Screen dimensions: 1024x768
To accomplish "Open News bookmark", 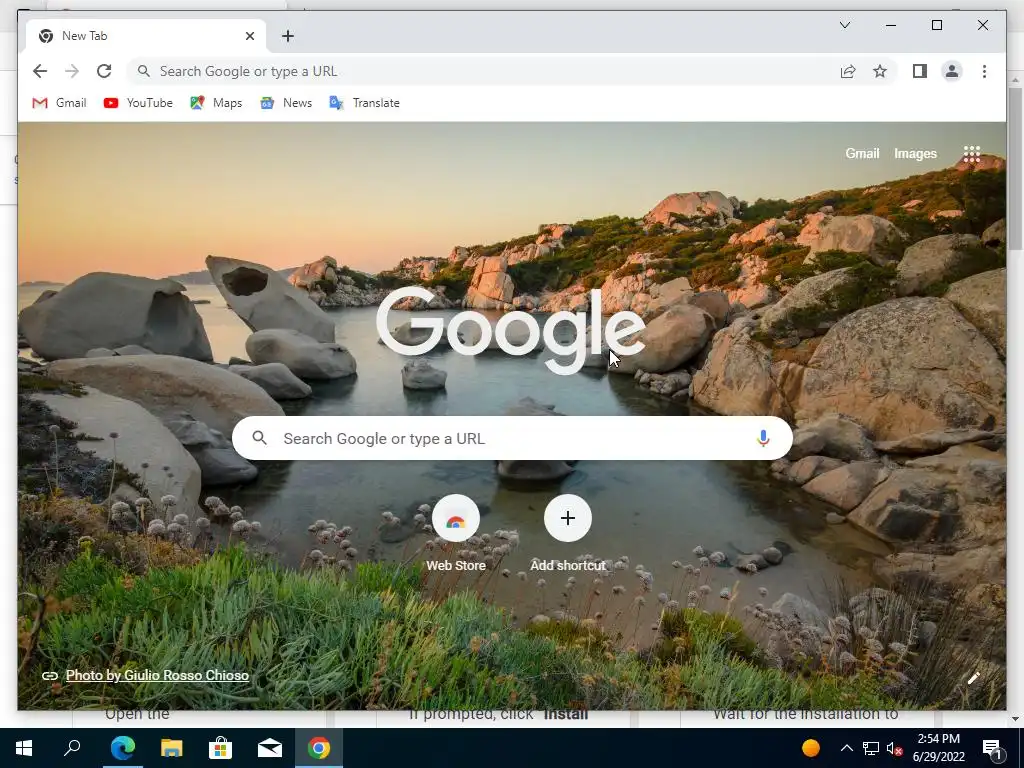I will (286, 103).
